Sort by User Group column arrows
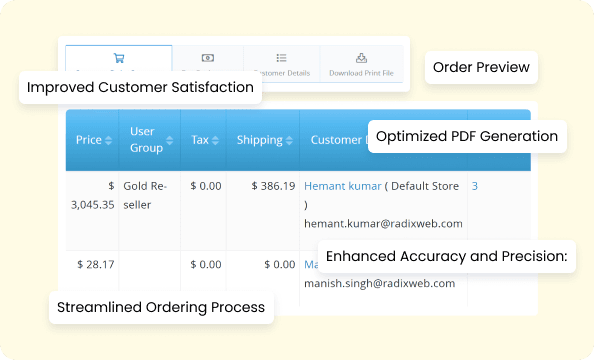 click(x=170, y=140)
